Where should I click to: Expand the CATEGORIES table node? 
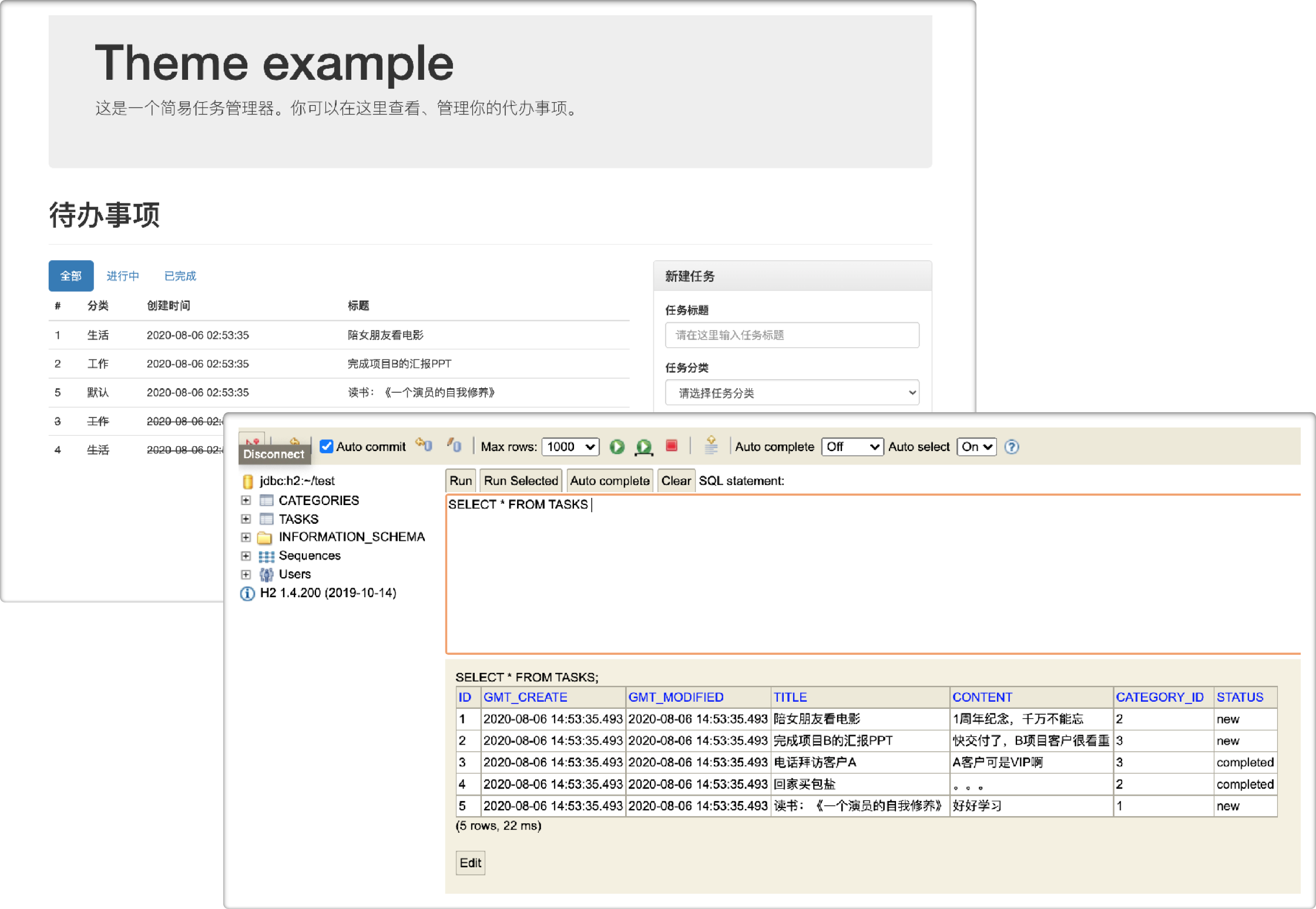point(246,500)
